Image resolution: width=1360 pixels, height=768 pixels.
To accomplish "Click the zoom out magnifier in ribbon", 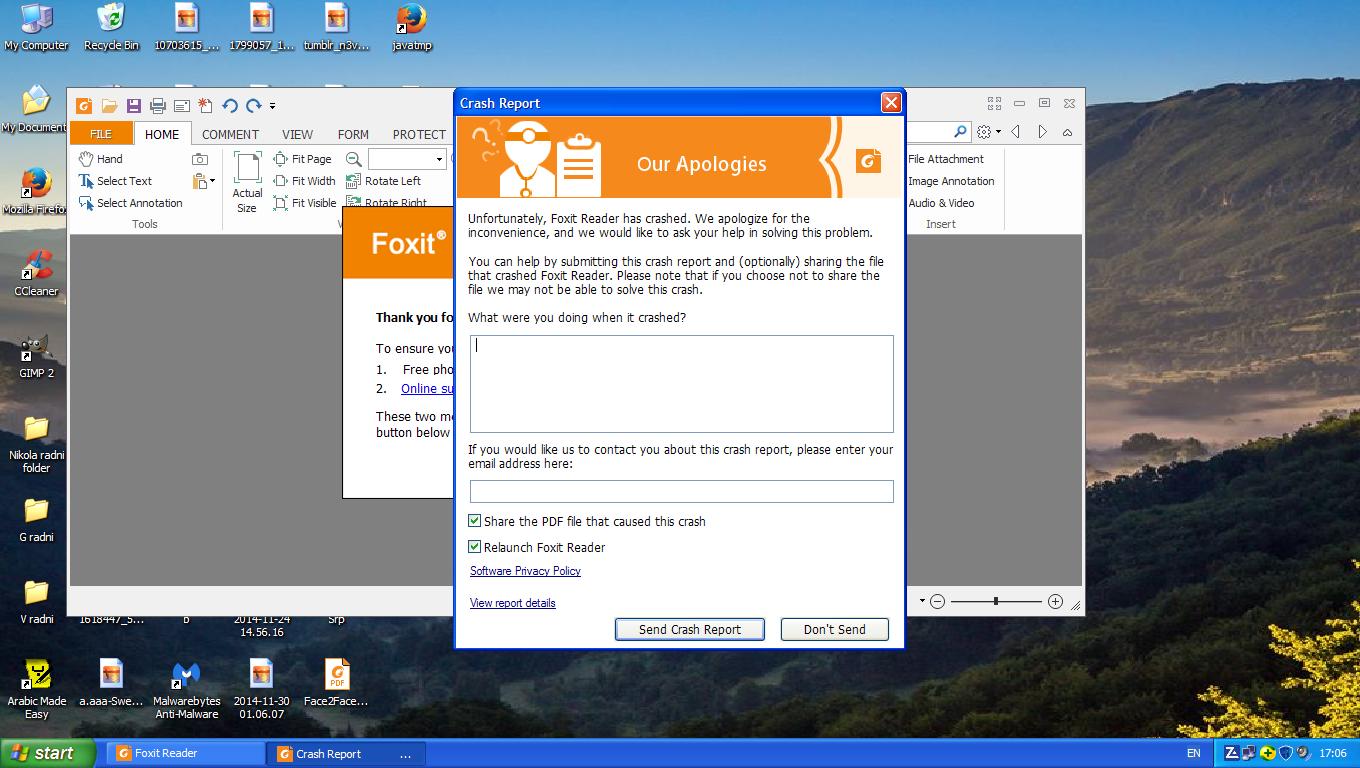I will tap(353, 159).
